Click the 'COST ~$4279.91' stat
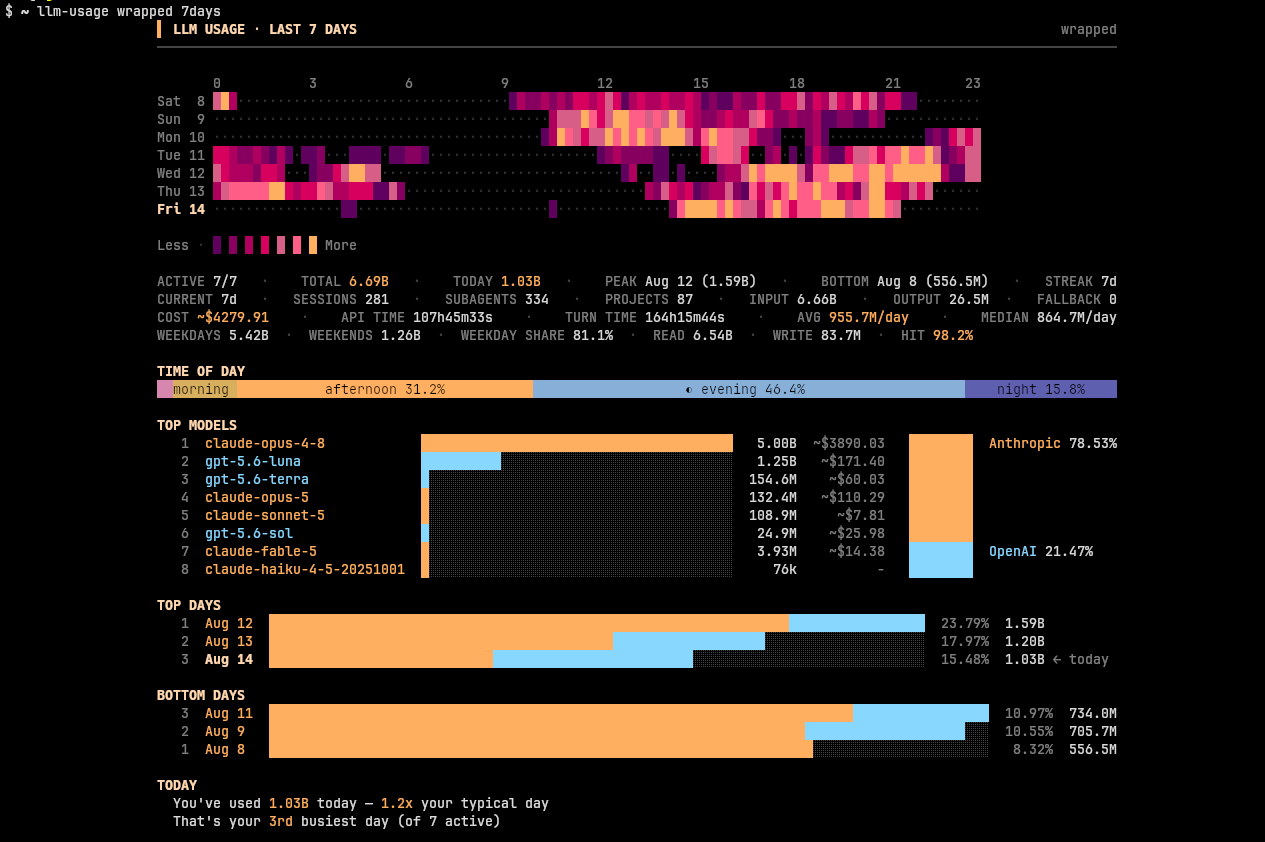Image resolution: width=1265 pixels, height=842 pixels. 213,317
